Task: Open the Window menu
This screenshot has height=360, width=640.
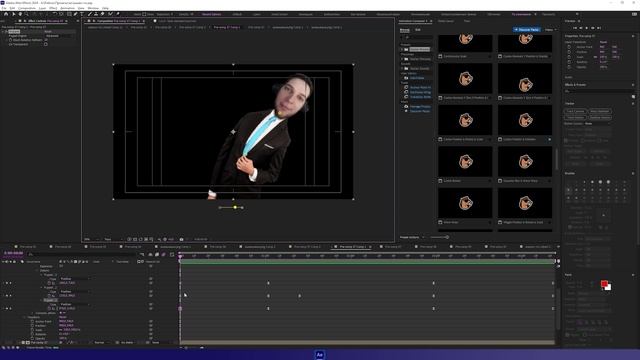Action: point(93,8)
